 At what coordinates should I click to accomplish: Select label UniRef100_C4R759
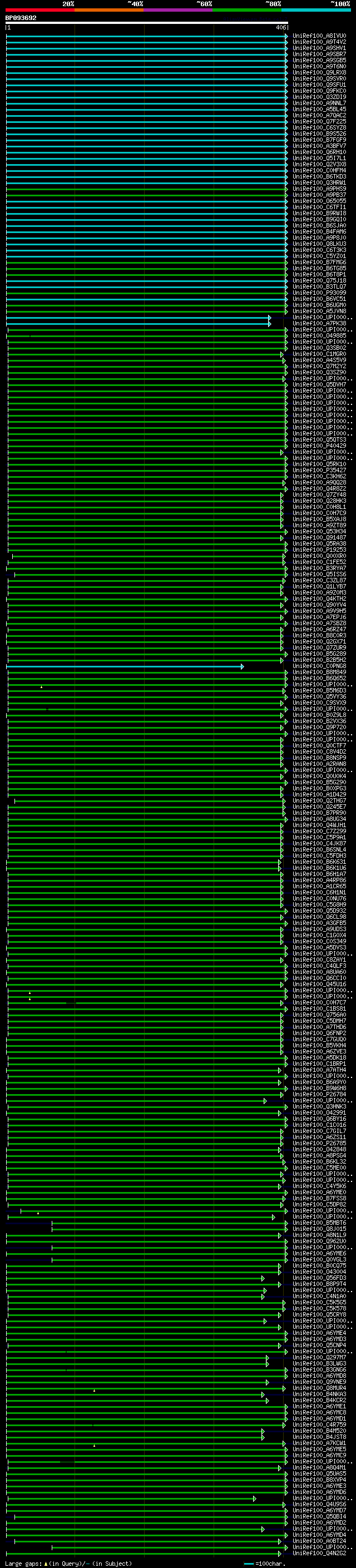tap(319, 1425)
